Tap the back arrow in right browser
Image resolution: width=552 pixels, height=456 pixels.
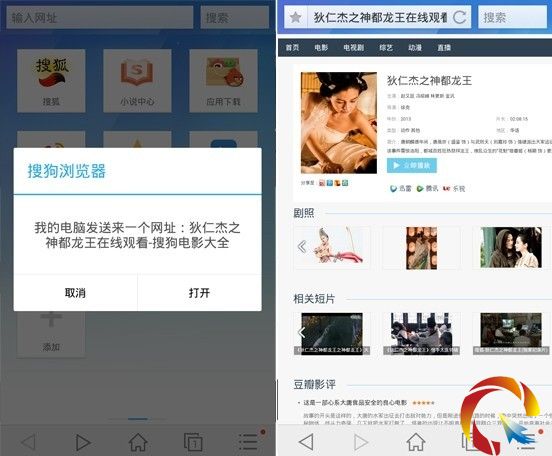(306, 442)
